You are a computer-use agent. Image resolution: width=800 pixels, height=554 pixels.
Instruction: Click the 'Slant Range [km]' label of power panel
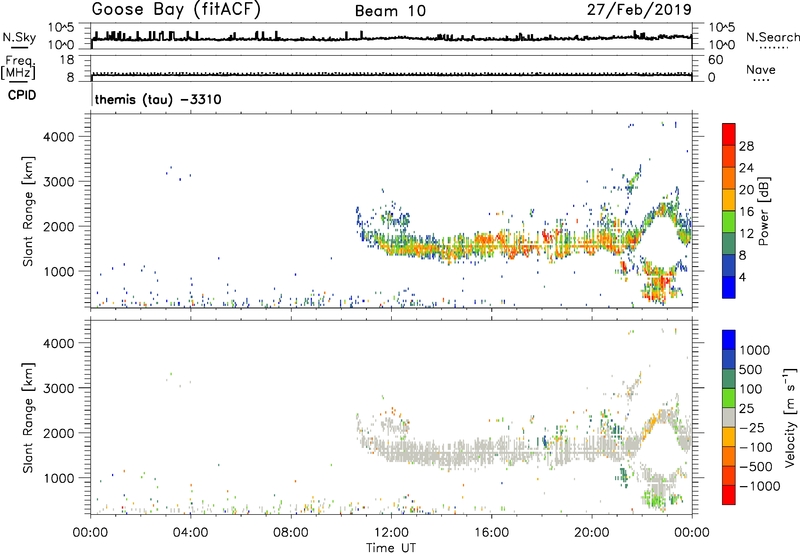[28, 211]
